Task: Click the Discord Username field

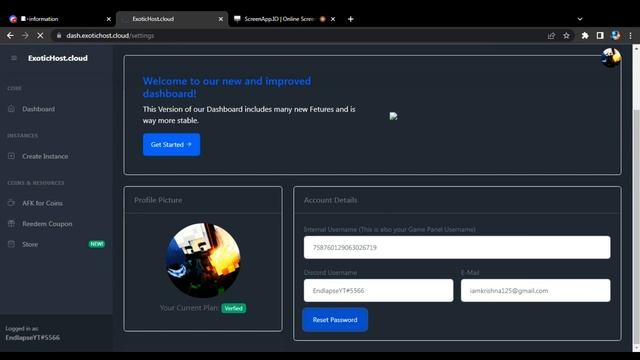Action: [x=378, y=291]
